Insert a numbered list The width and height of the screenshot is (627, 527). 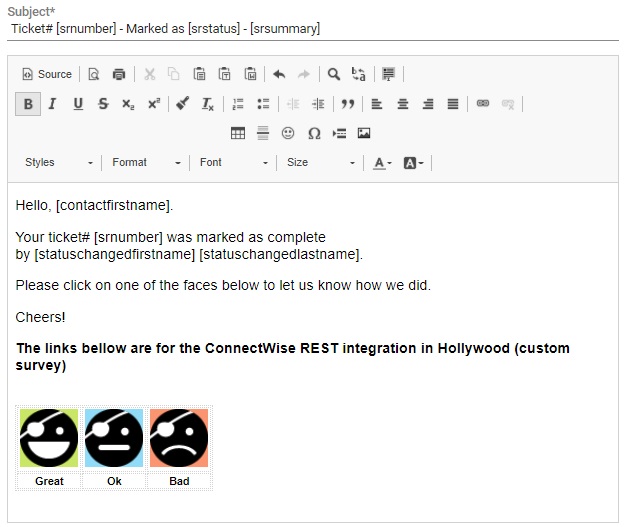pos(238,104)
